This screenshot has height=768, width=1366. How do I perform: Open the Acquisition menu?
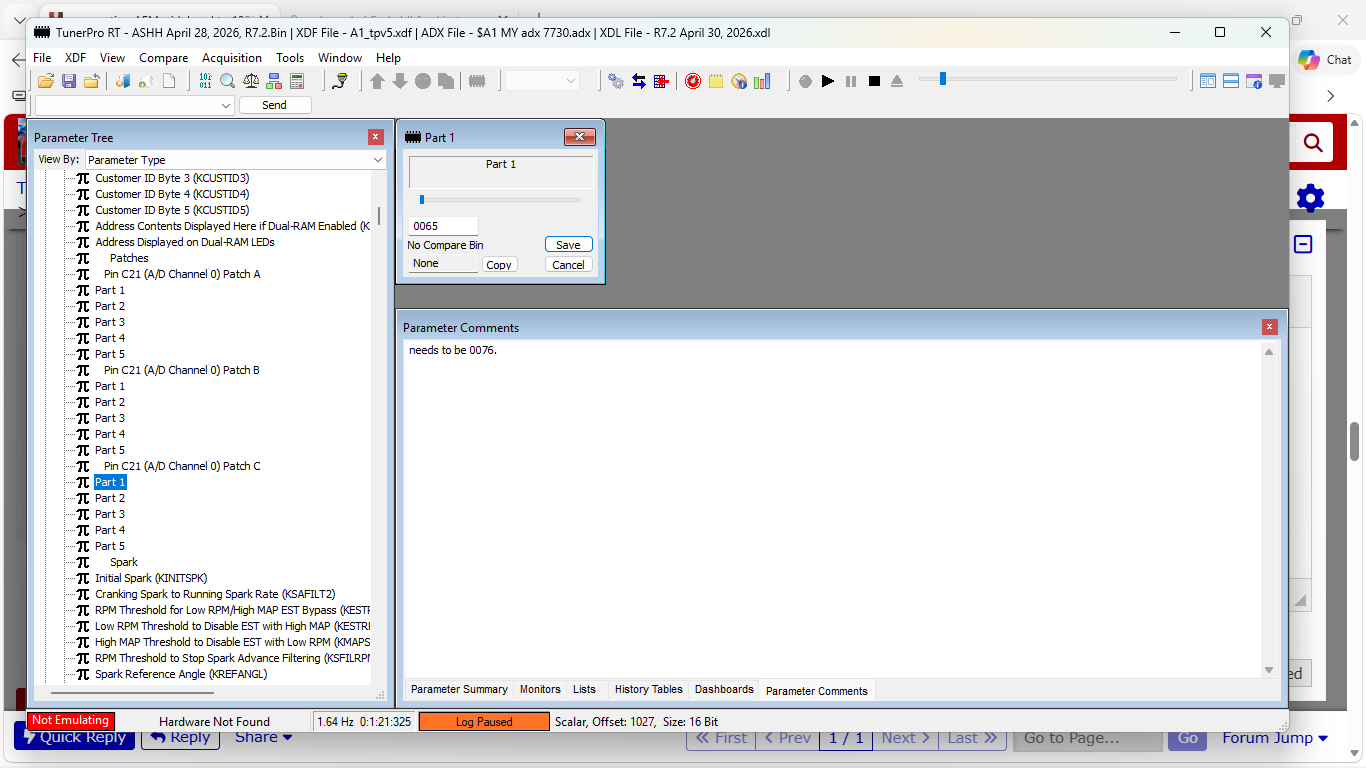click(x=232, y=58)
